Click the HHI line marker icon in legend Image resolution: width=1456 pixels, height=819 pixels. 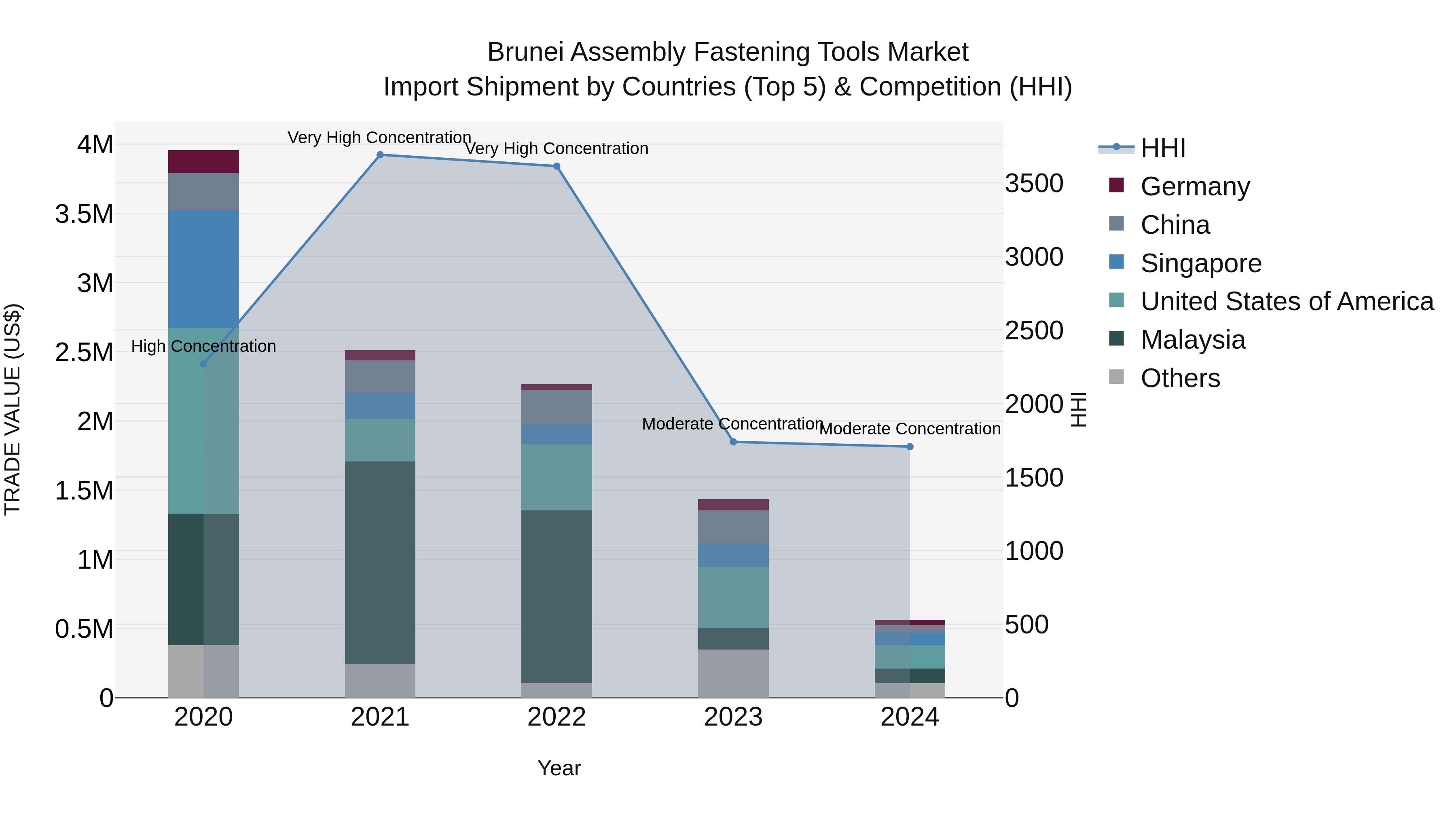click(1116, 148)
